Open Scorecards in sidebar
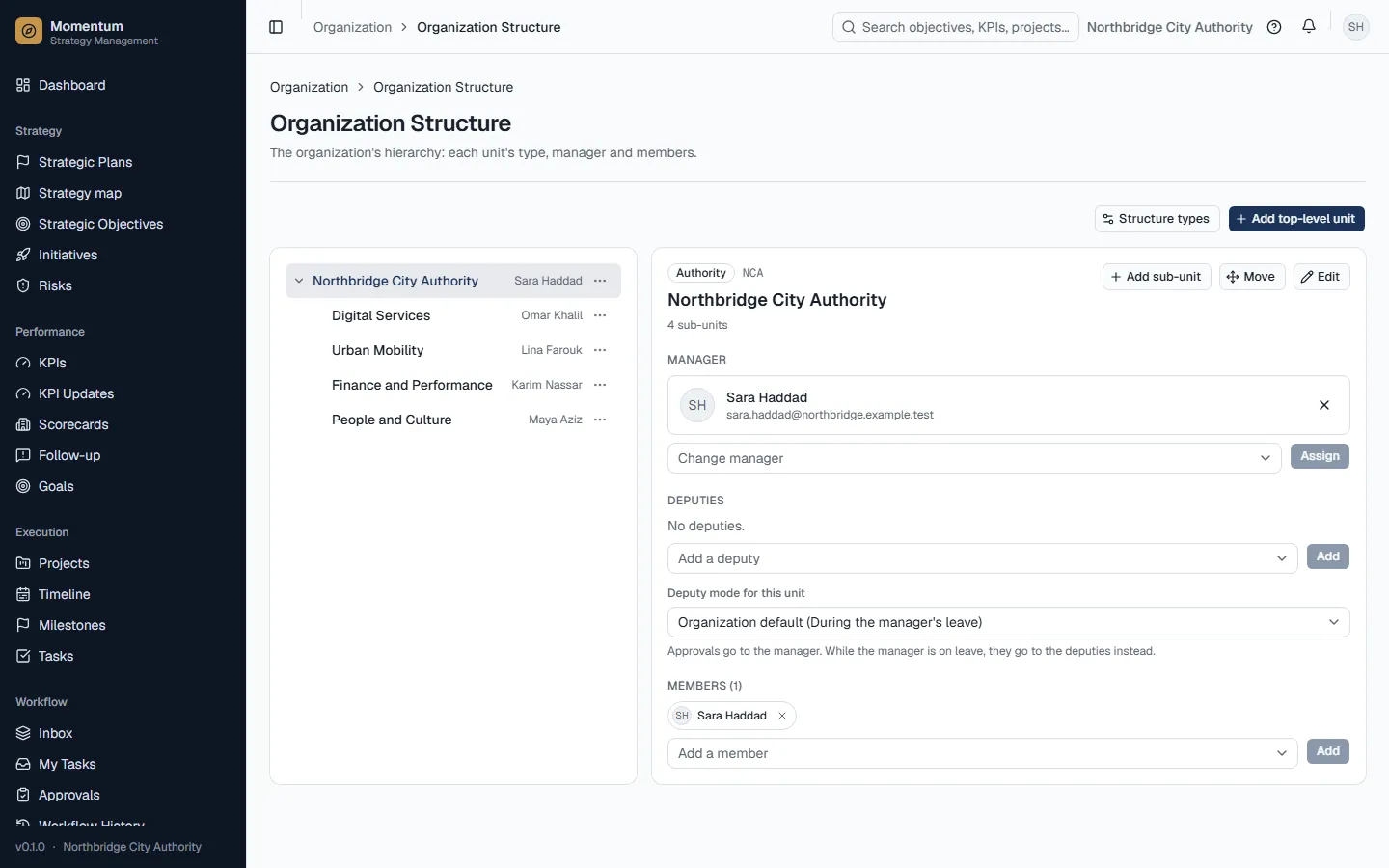The width and height of the screenshot is (1389, 868). tap(123, 424)
